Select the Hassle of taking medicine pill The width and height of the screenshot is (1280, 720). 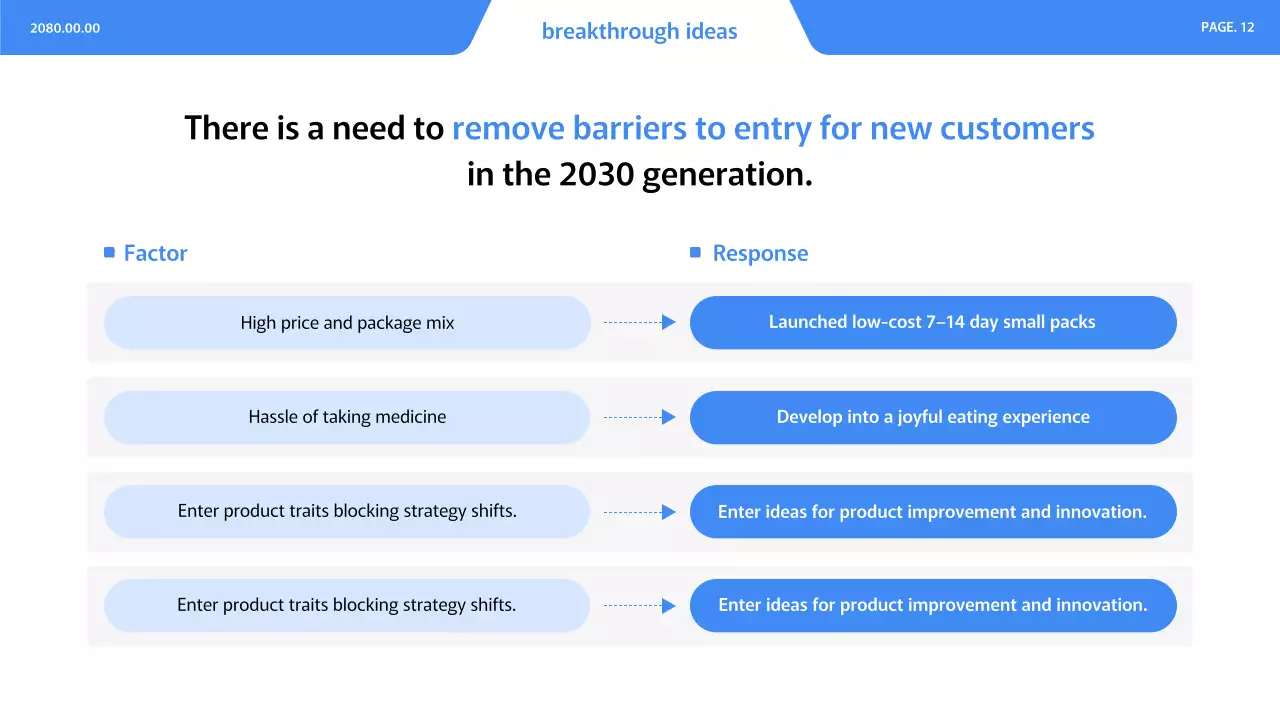tap(347, 417)
